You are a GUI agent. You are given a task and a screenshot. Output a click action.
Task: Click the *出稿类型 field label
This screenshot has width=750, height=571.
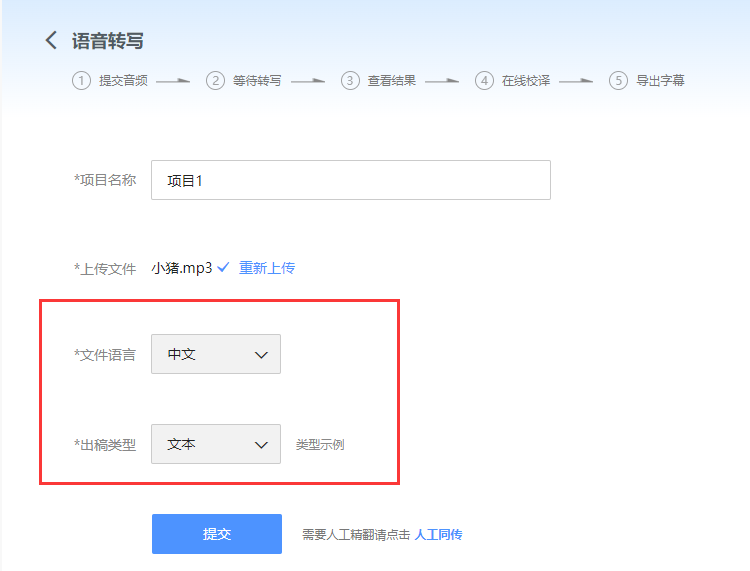point(105,445)
